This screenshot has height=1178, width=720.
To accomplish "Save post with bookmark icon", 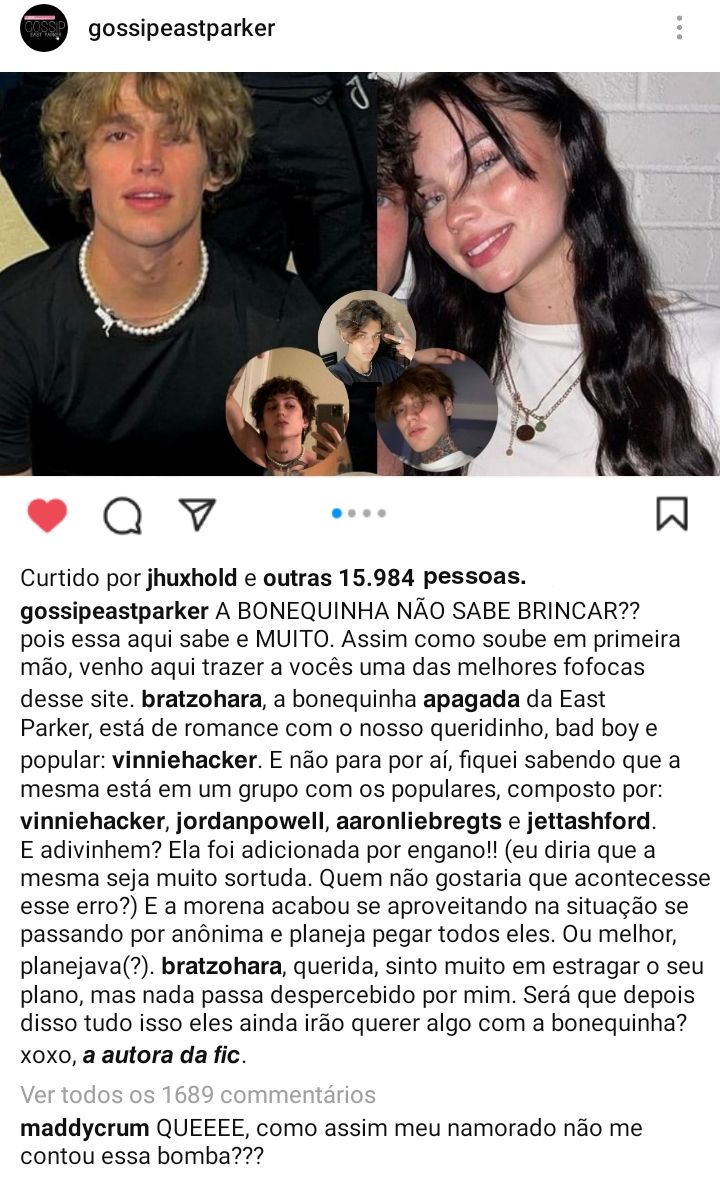I will (672, 514).
